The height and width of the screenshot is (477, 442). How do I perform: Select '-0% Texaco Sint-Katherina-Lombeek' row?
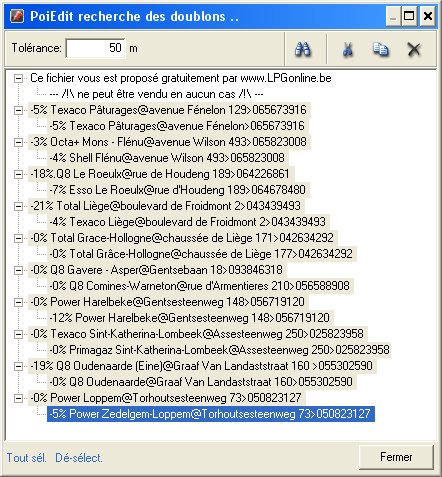coord(197,334)
